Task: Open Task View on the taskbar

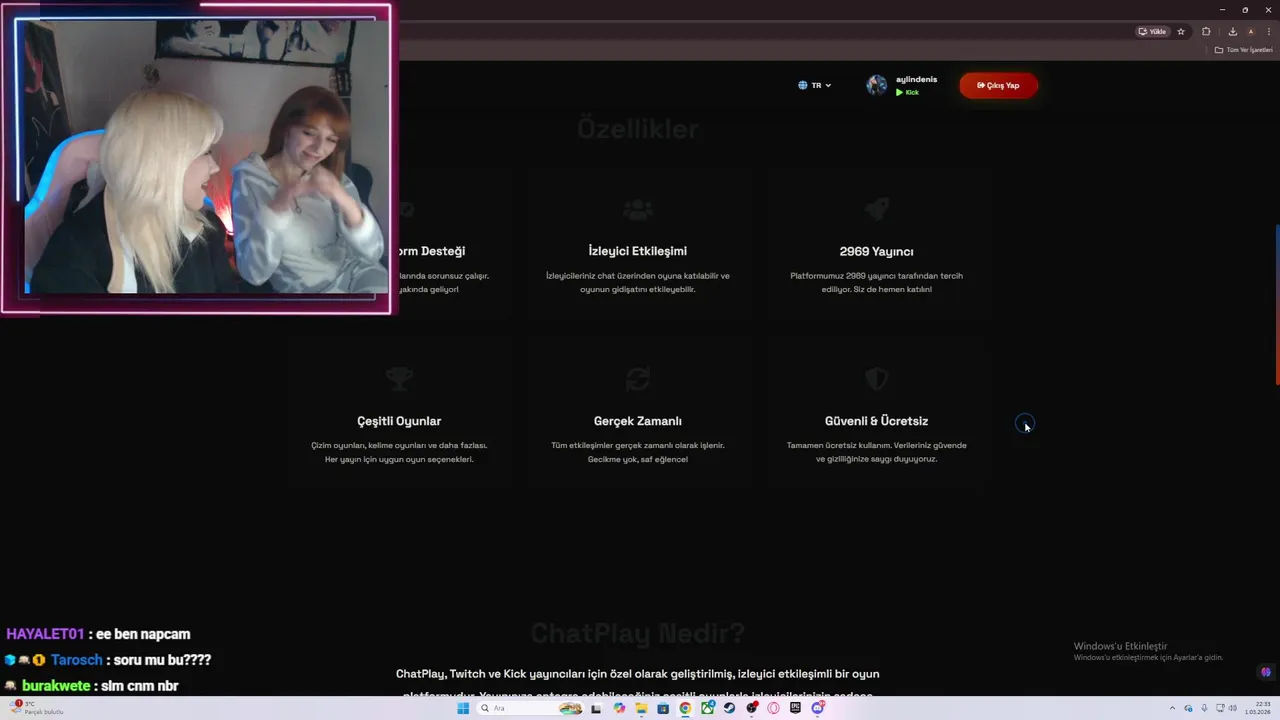Action: 596,708
